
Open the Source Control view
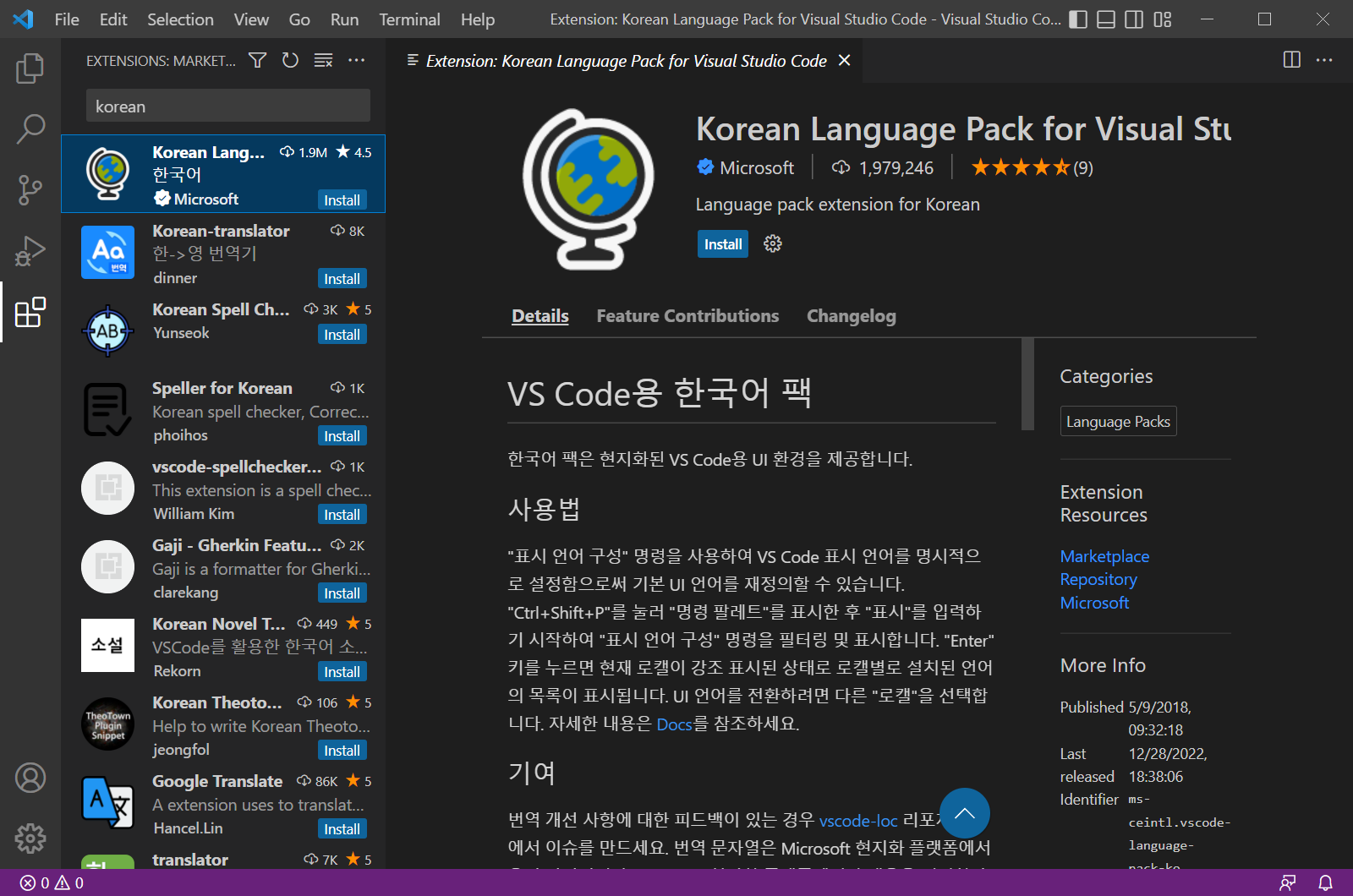[30, 190]
